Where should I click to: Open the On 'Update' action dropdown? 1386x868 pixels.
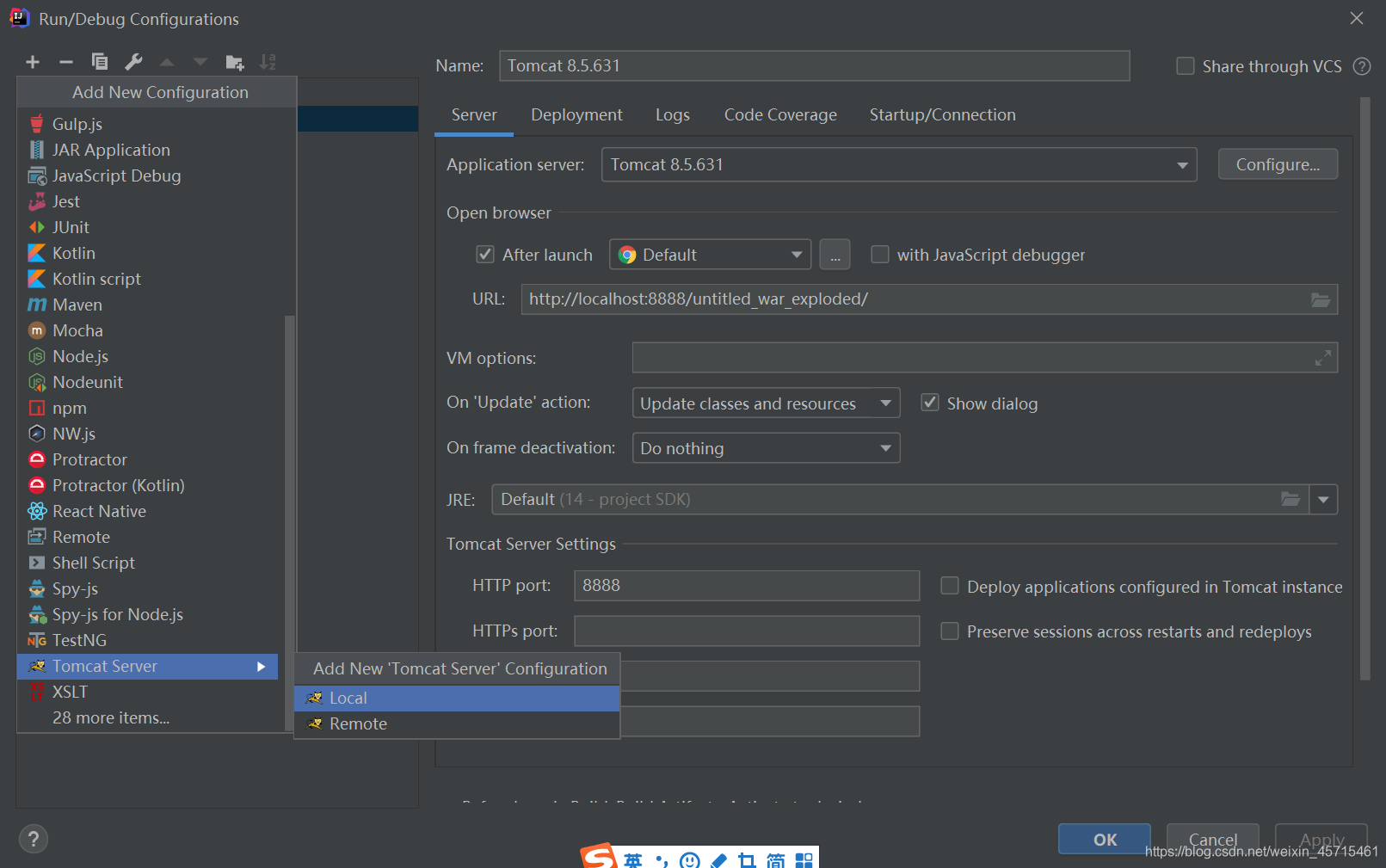click(x=766, y=403)
